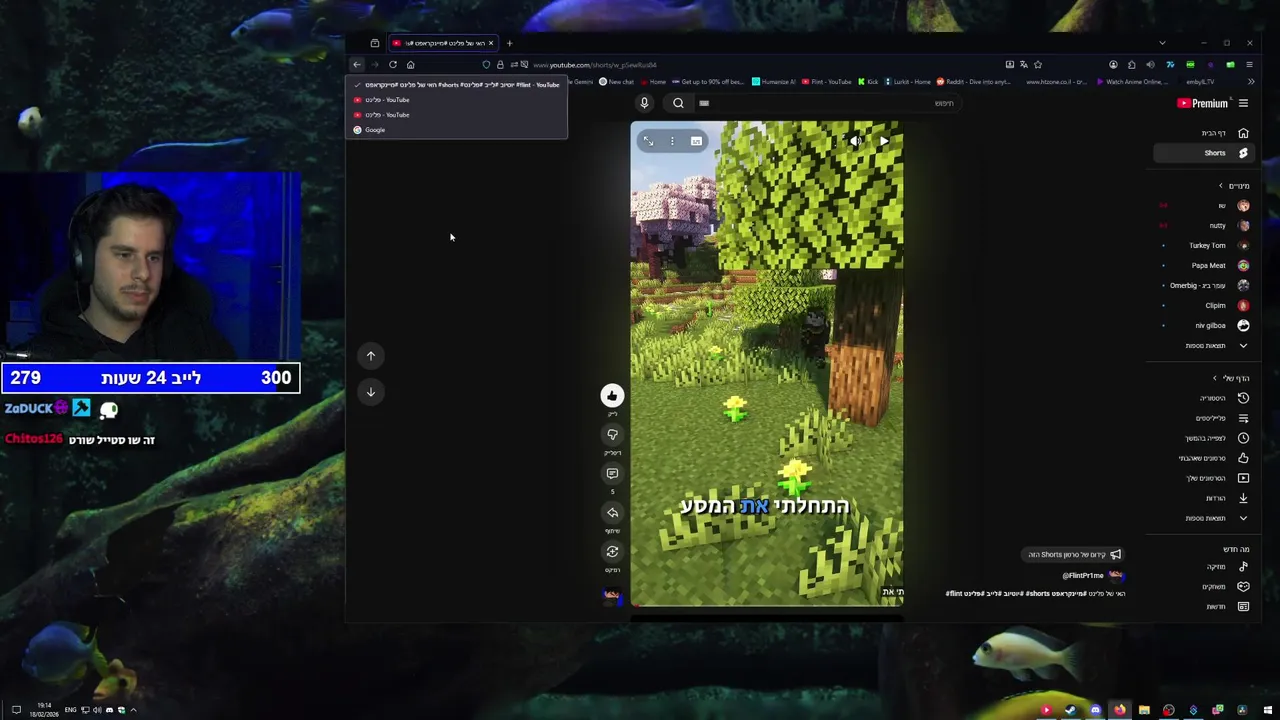Viewport: 1280px width, 720px height.
Task: Open the browser home page icon
Action: pos(410,65)
